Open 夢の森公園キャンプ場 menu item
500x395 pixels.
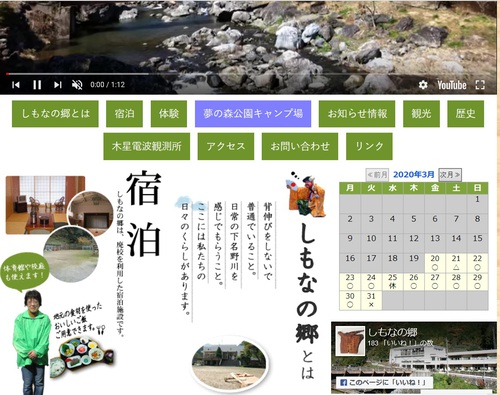[253, 114]
